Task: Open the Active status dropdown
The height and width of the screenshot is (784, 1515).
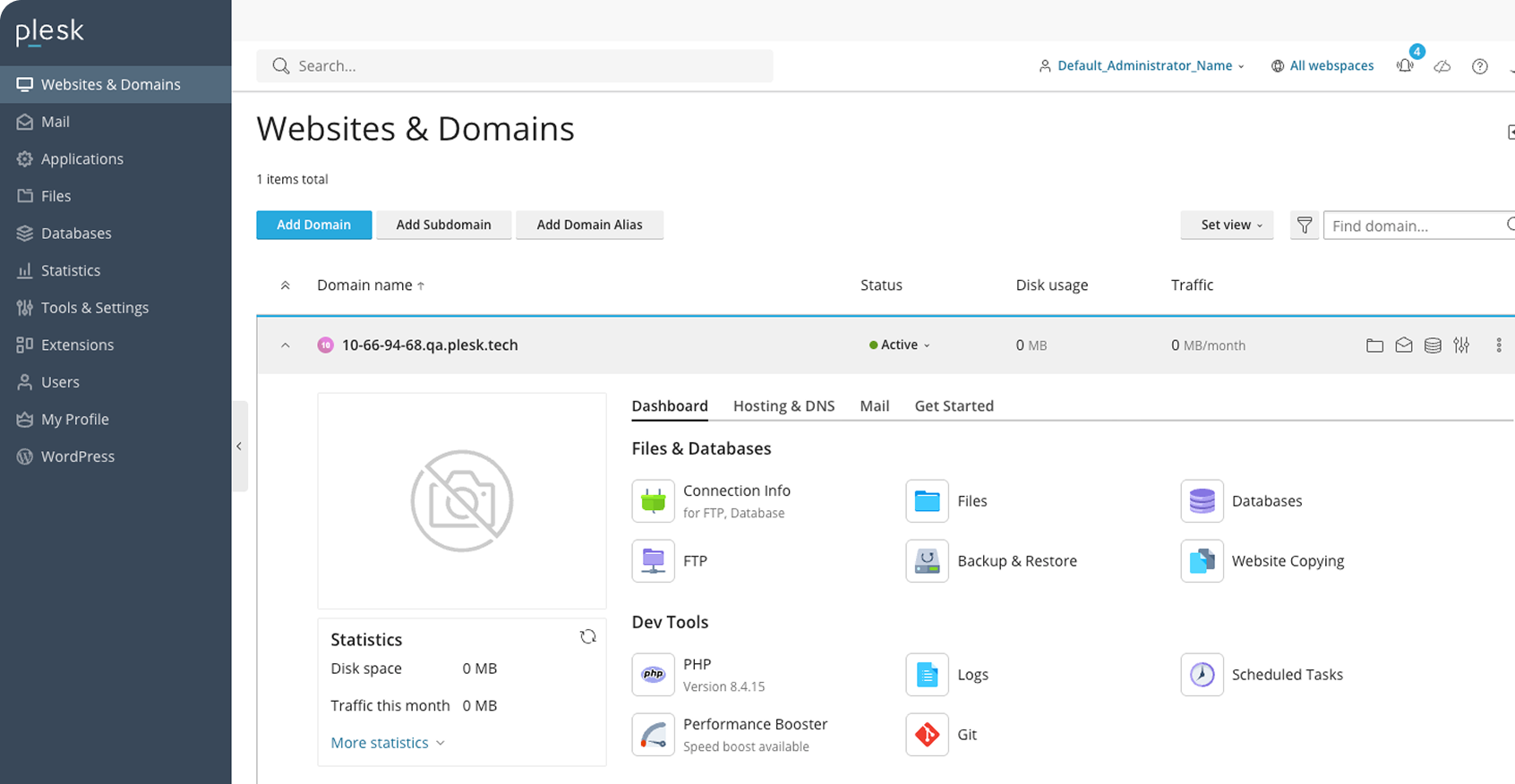Action: [900, 345]
